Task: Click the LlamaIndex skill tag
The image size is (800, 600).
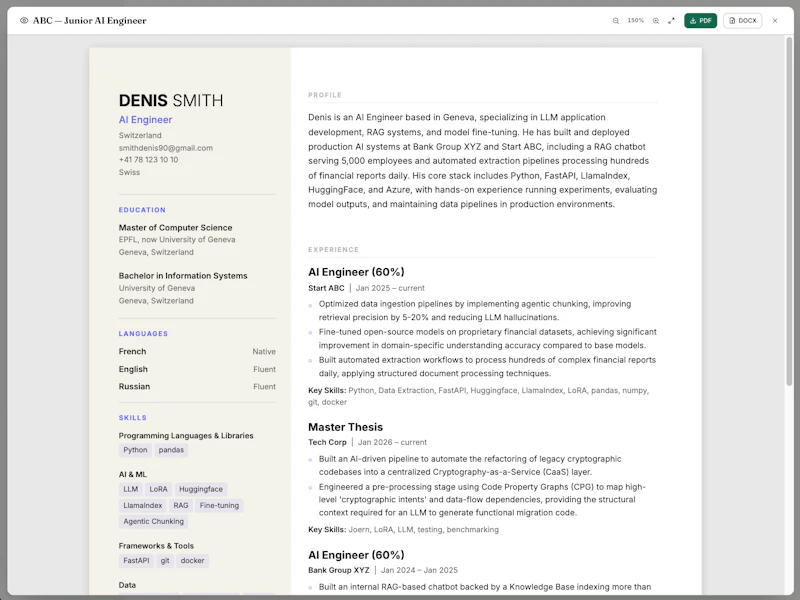Action: (143, 506)
